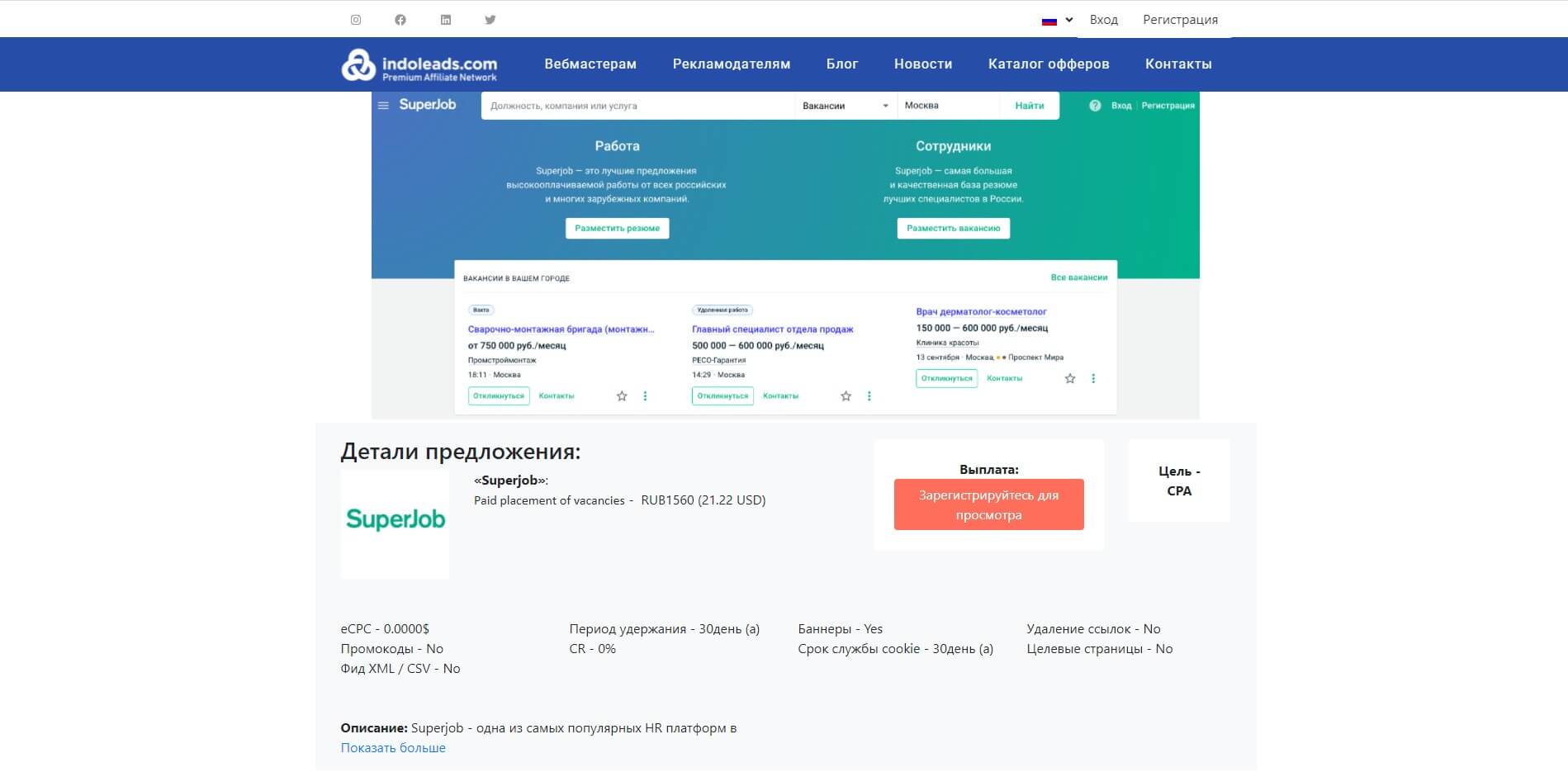Click Период удержания - 30день (а) text

click(x=665, y=629)
